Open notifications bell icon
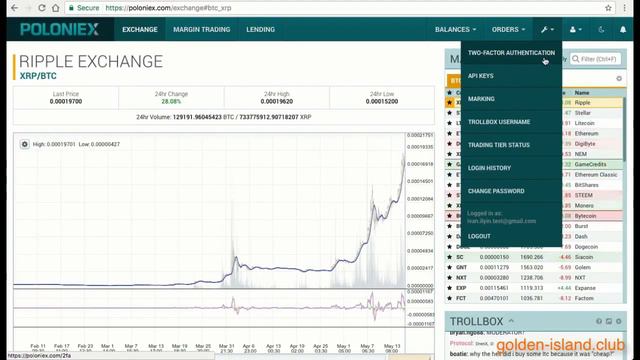Viewport: 640px width, 360px height. coord(623,29)
